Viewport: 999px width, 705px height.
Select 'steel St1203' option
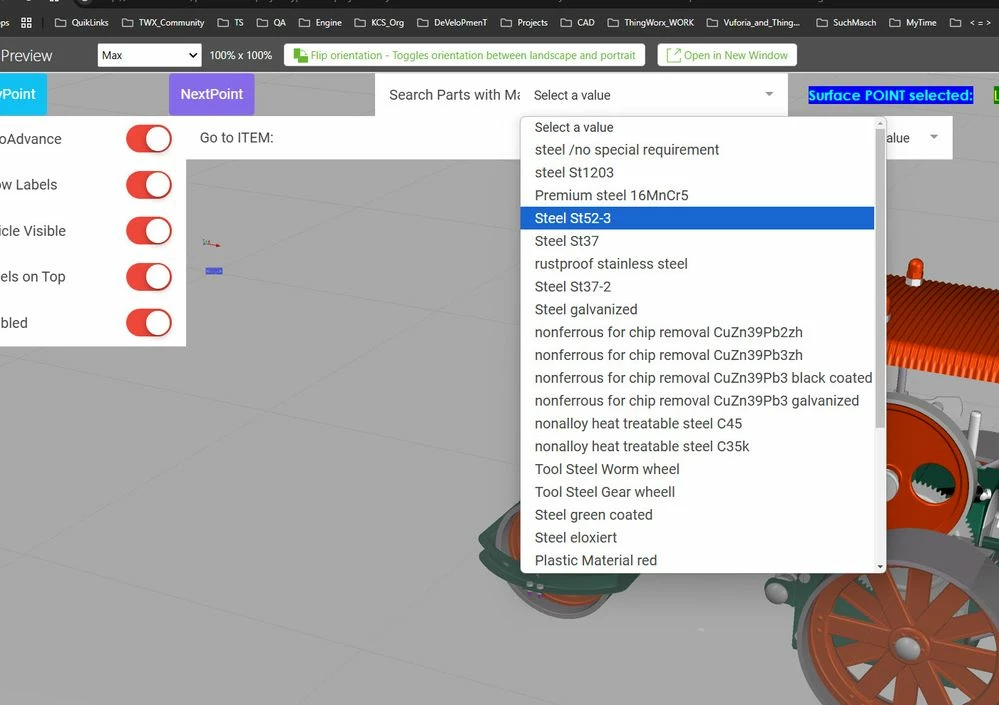click(697, 173)
